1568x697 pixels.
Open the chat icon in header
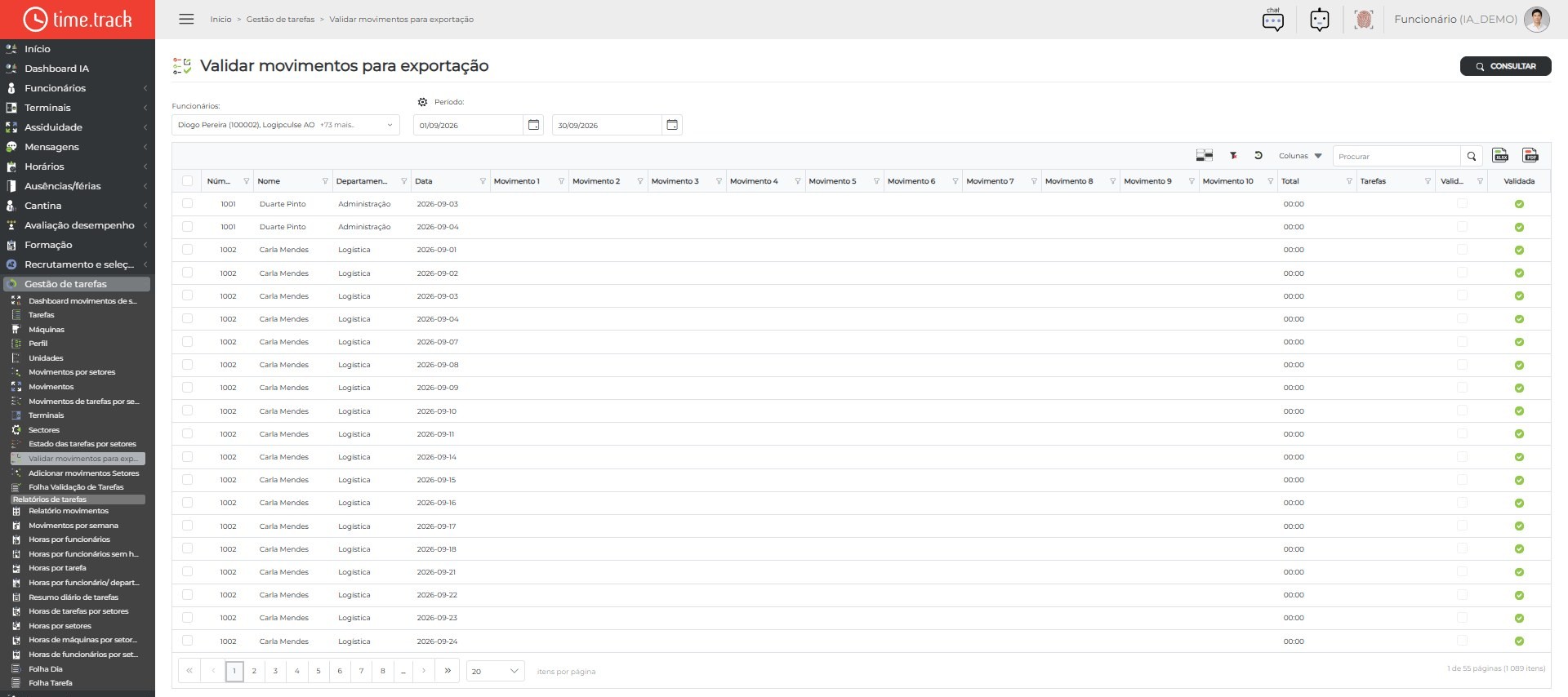[1272, 20]
